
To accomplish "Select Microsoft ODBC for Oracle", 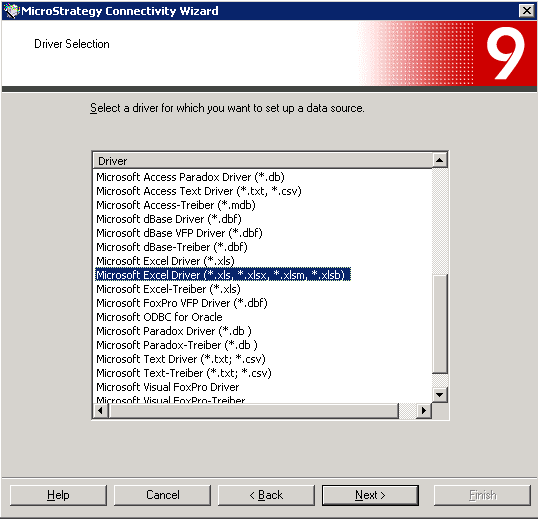I will (x=159, y=317).
